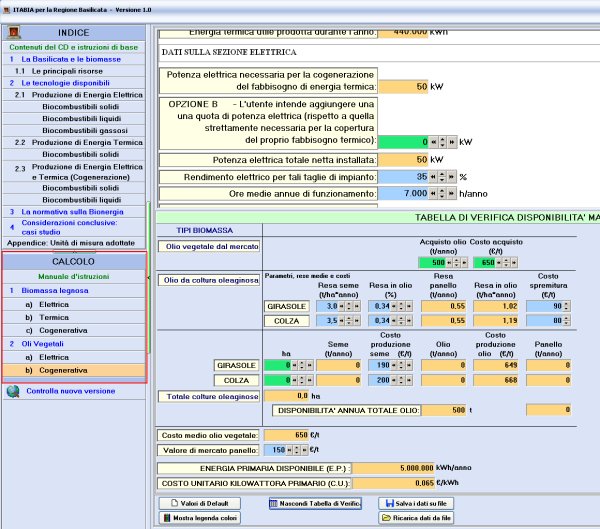Click the 0,065 costo unitario value
600x529 pixels.
pyautogui.click(x=394, y=483)
